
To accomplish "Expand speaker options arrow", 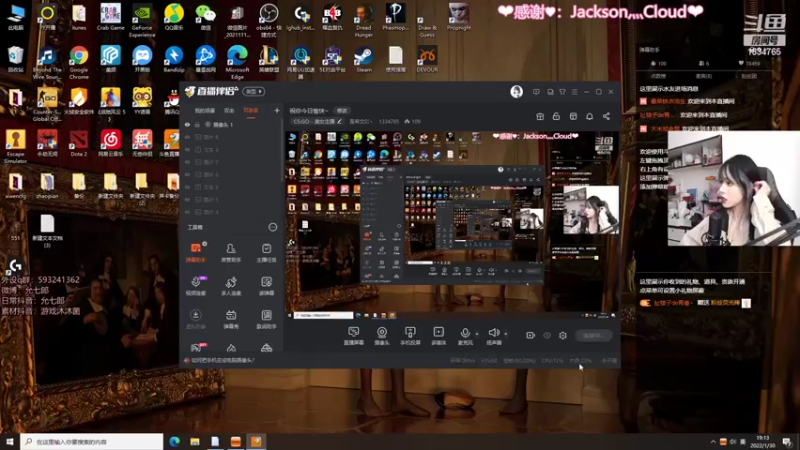I will pyautogui.click(x=506, y=334).
